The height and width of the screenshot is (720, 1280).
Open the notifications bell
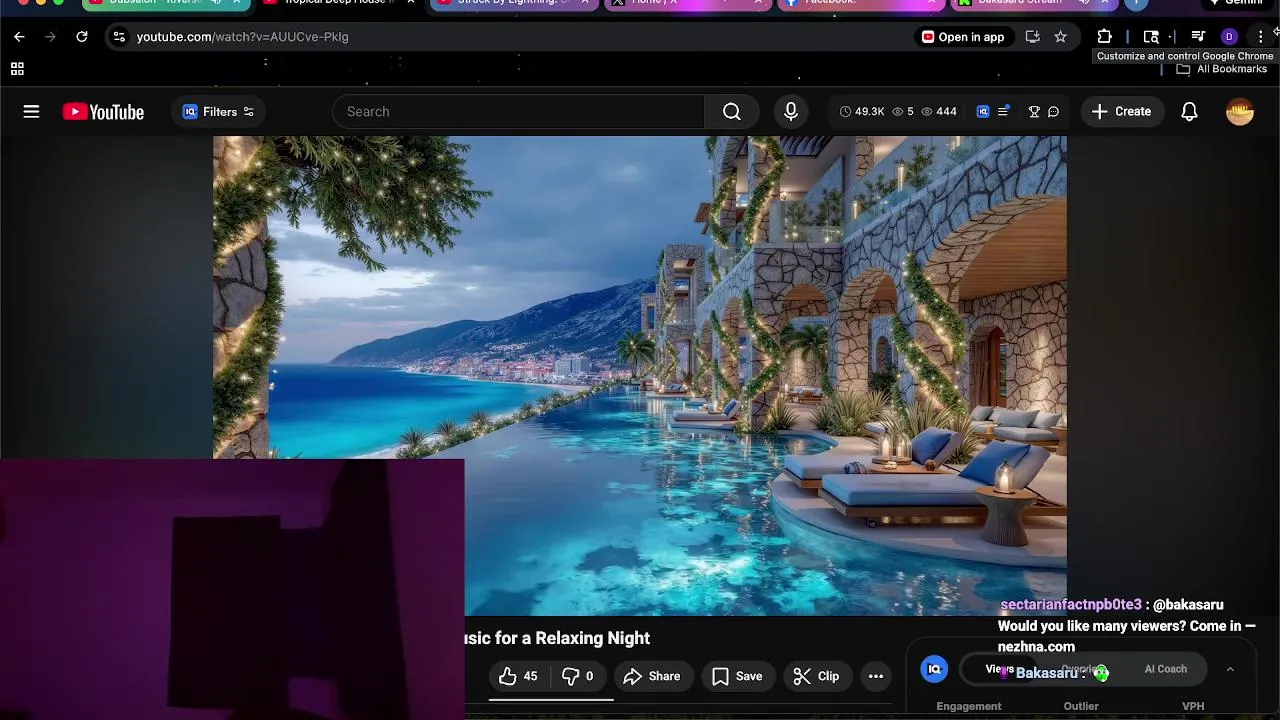1189,112
